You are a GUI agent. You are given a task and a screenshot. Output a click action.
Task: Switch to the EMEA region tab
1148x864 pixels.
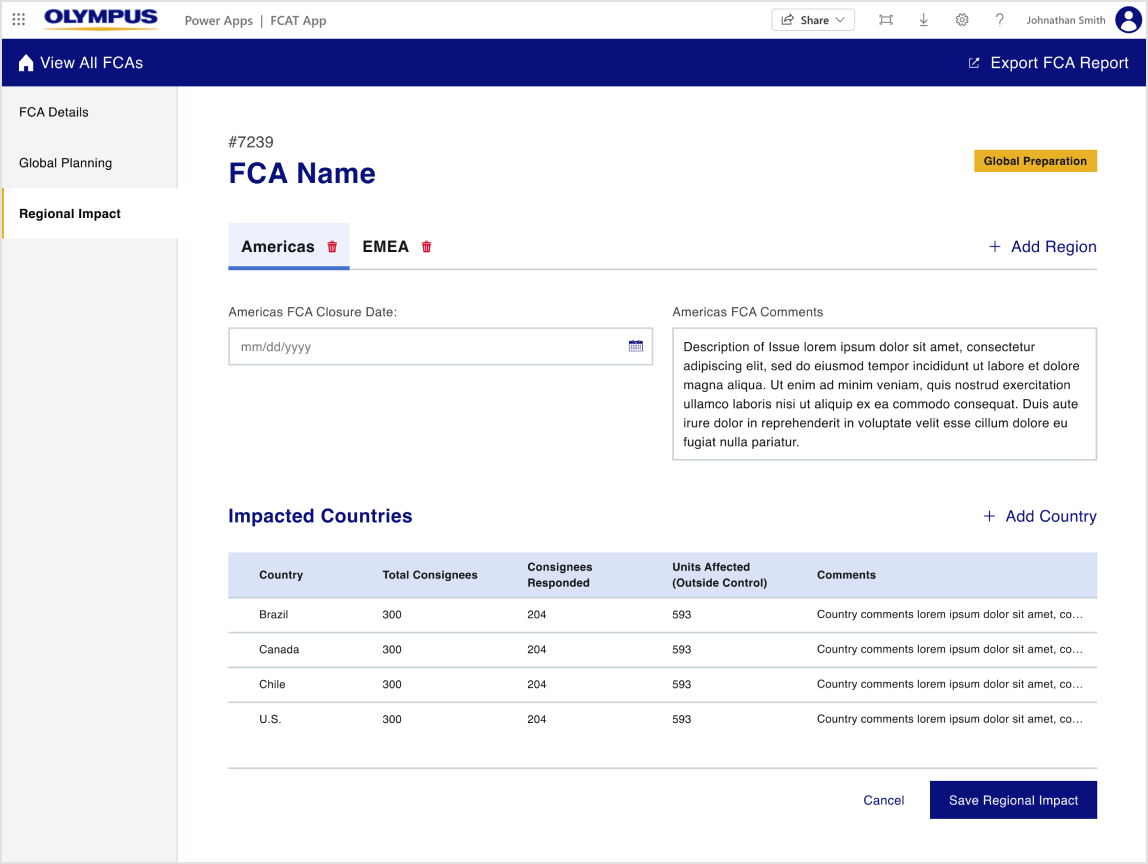(385, 247)
